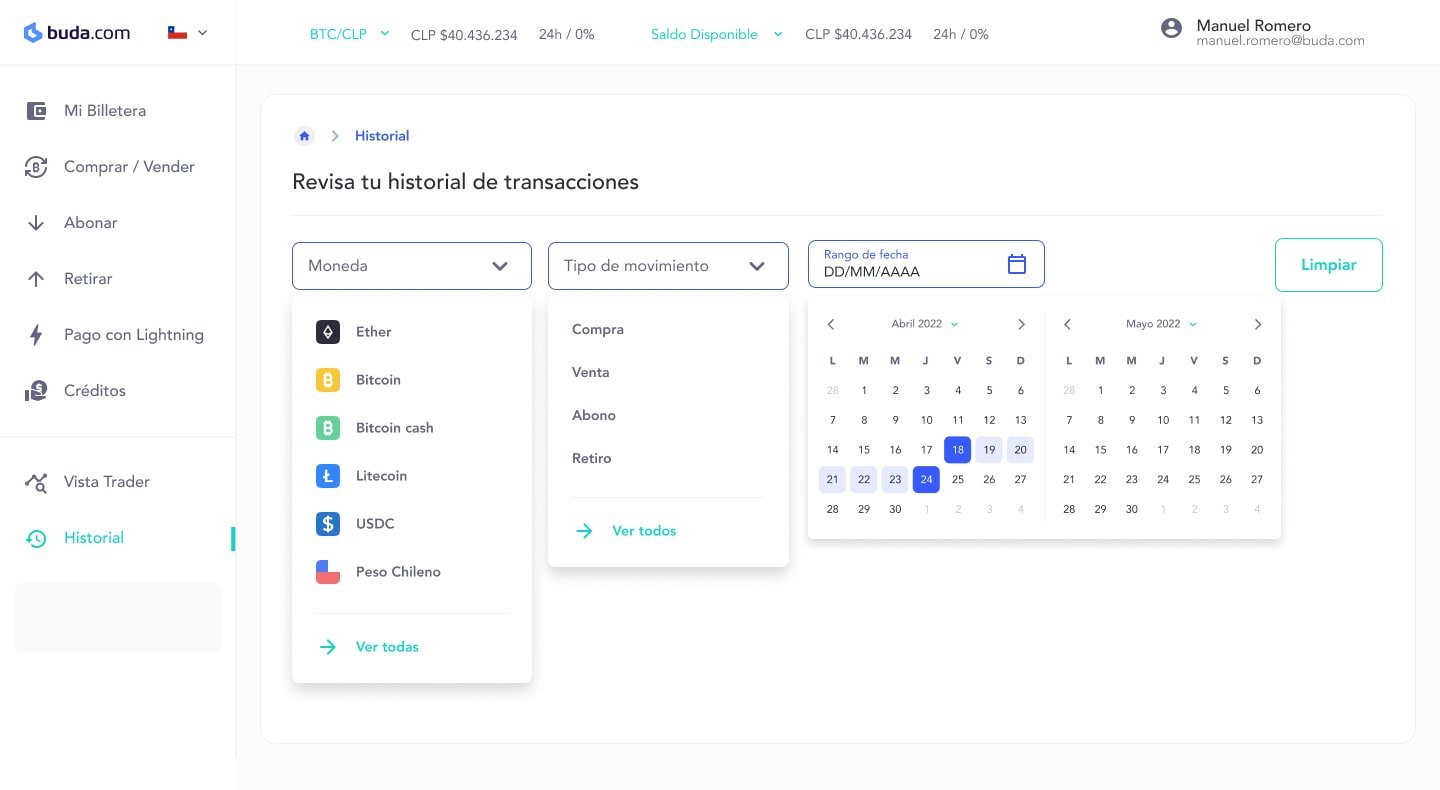1440x790 pixels.
Task: Click the Pago con Lightning bolt icon
Action: coord(36,335)
